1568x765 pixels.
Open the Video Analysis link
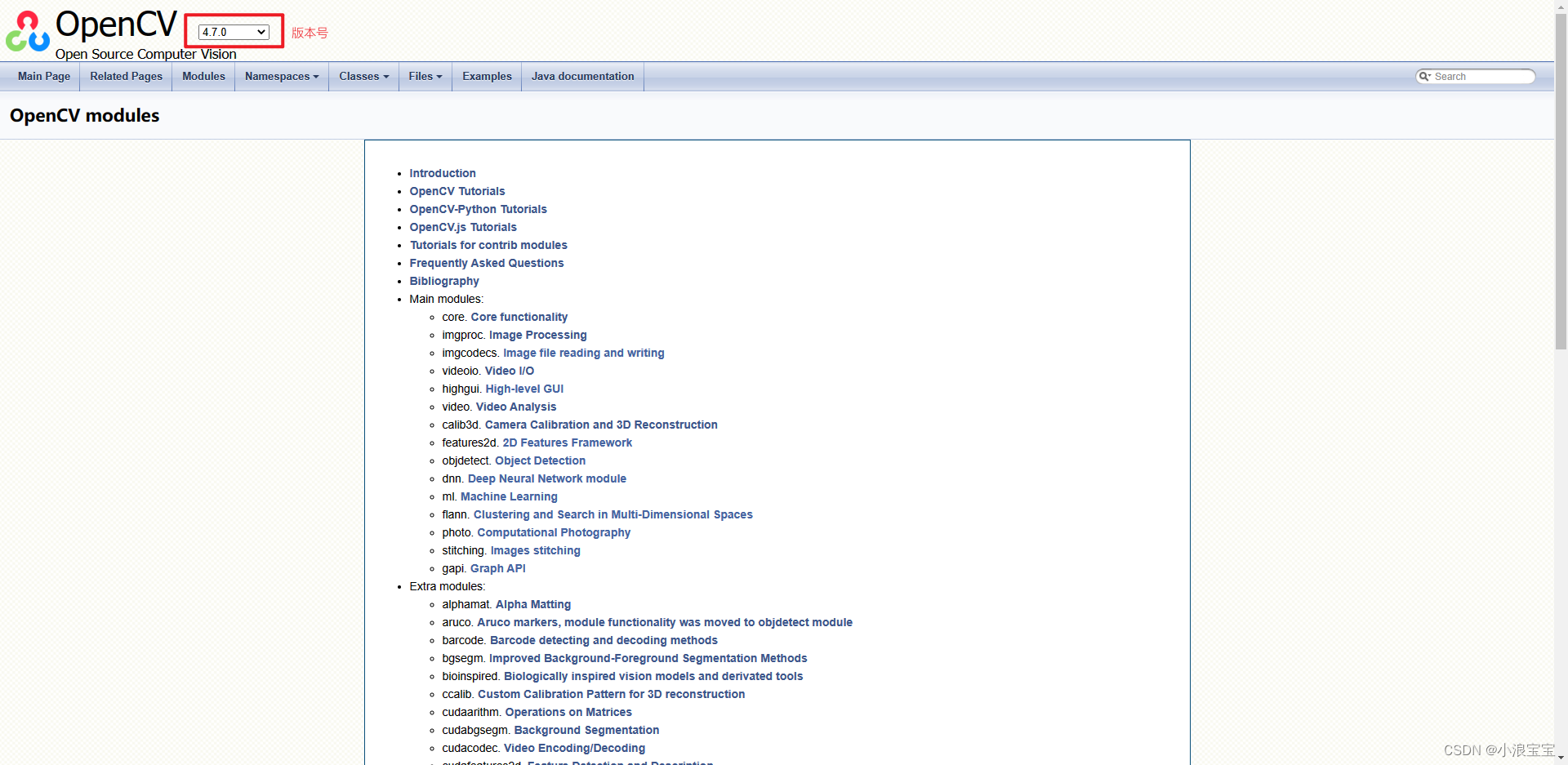(516, 407)
